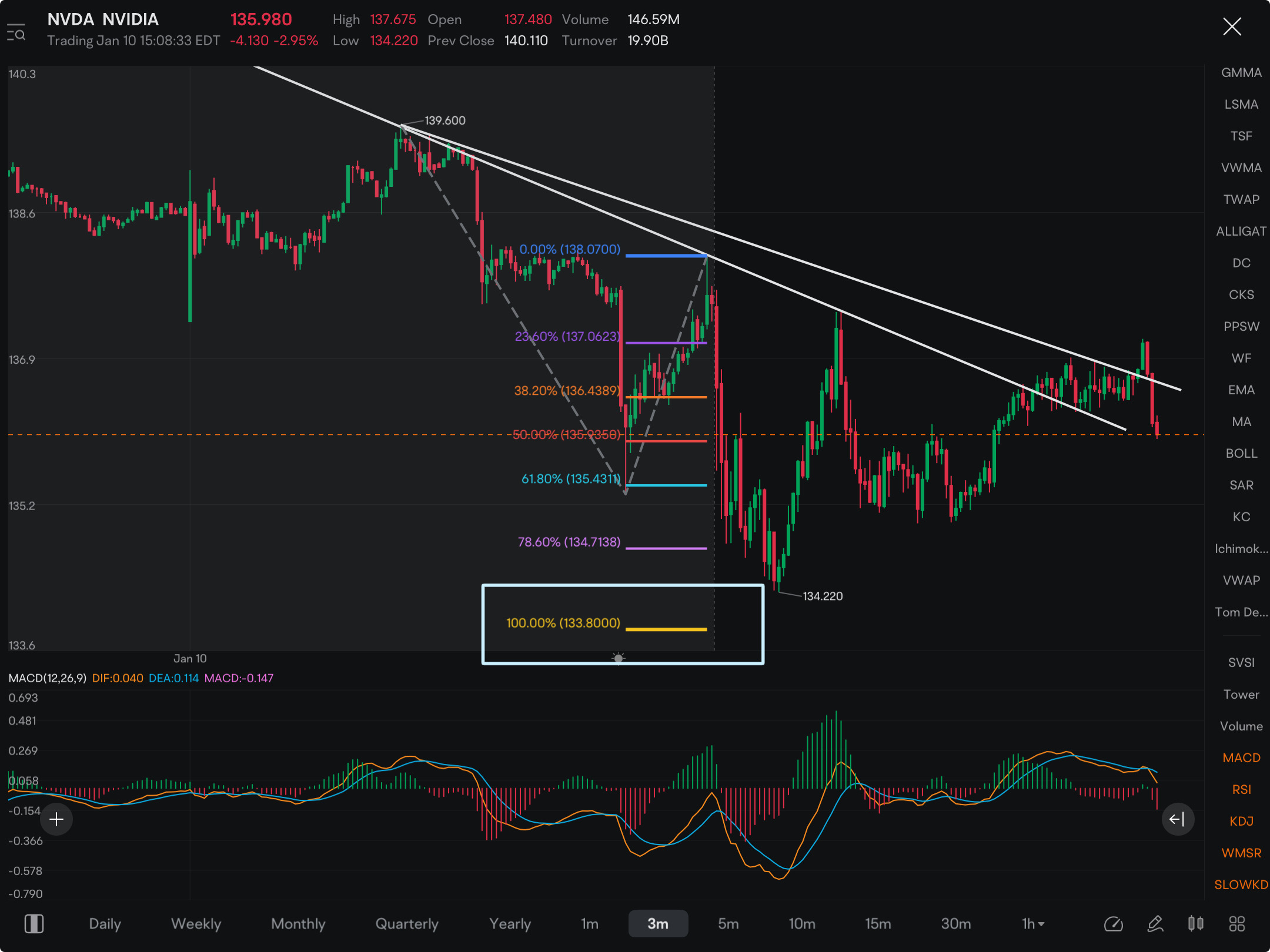
Task: Enable the SAR indicator
Action: point(1241,485)
